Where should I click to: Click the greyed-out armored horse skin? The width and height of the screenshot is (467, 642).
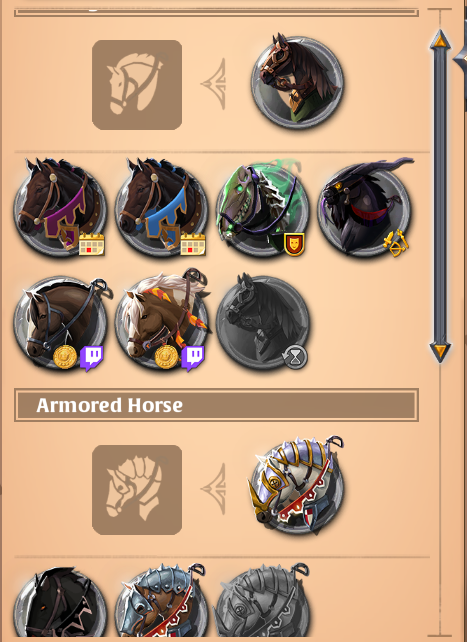(x=262, y=602)
